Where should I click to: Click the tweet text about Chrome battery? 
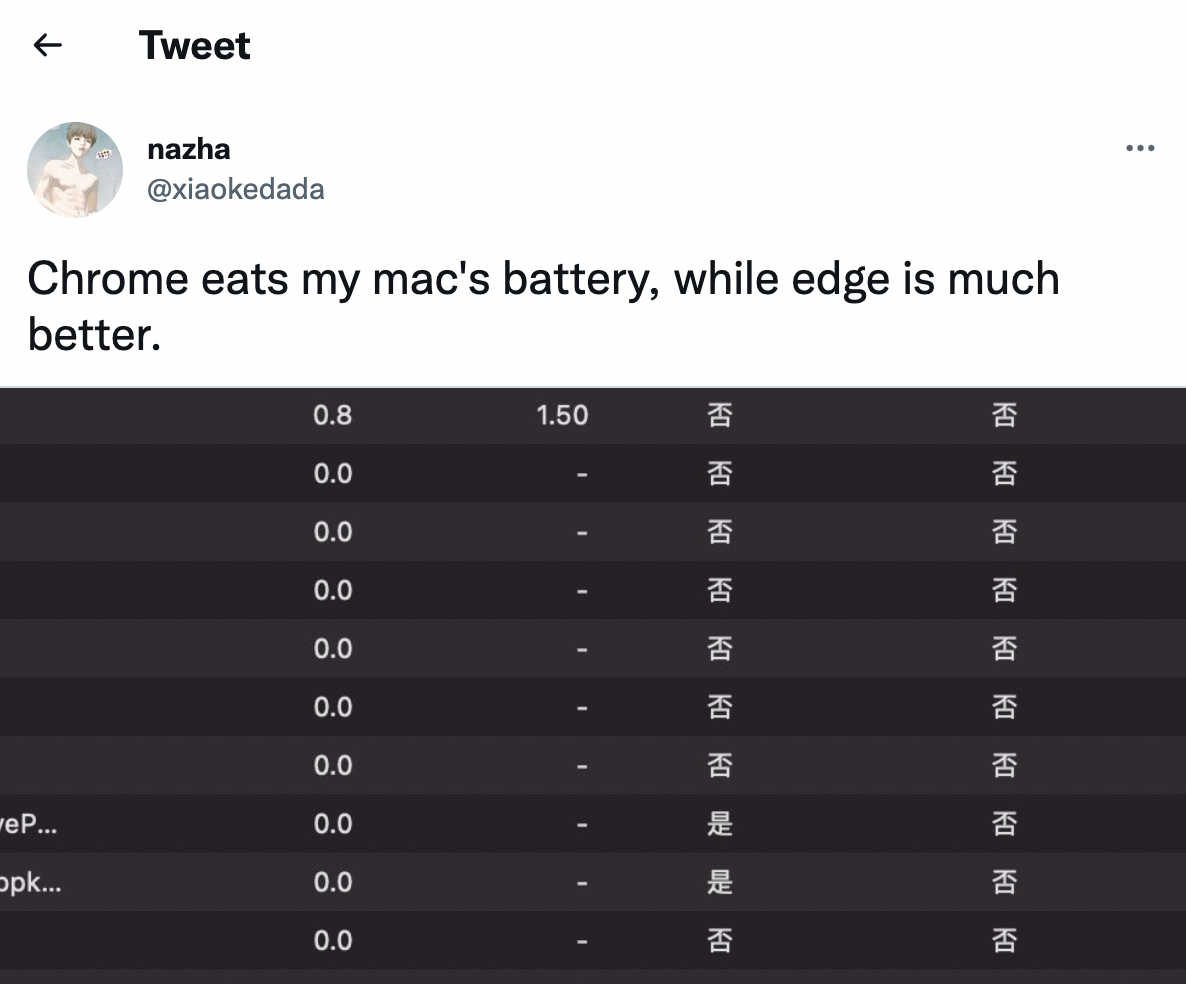(x=543, y=306)
